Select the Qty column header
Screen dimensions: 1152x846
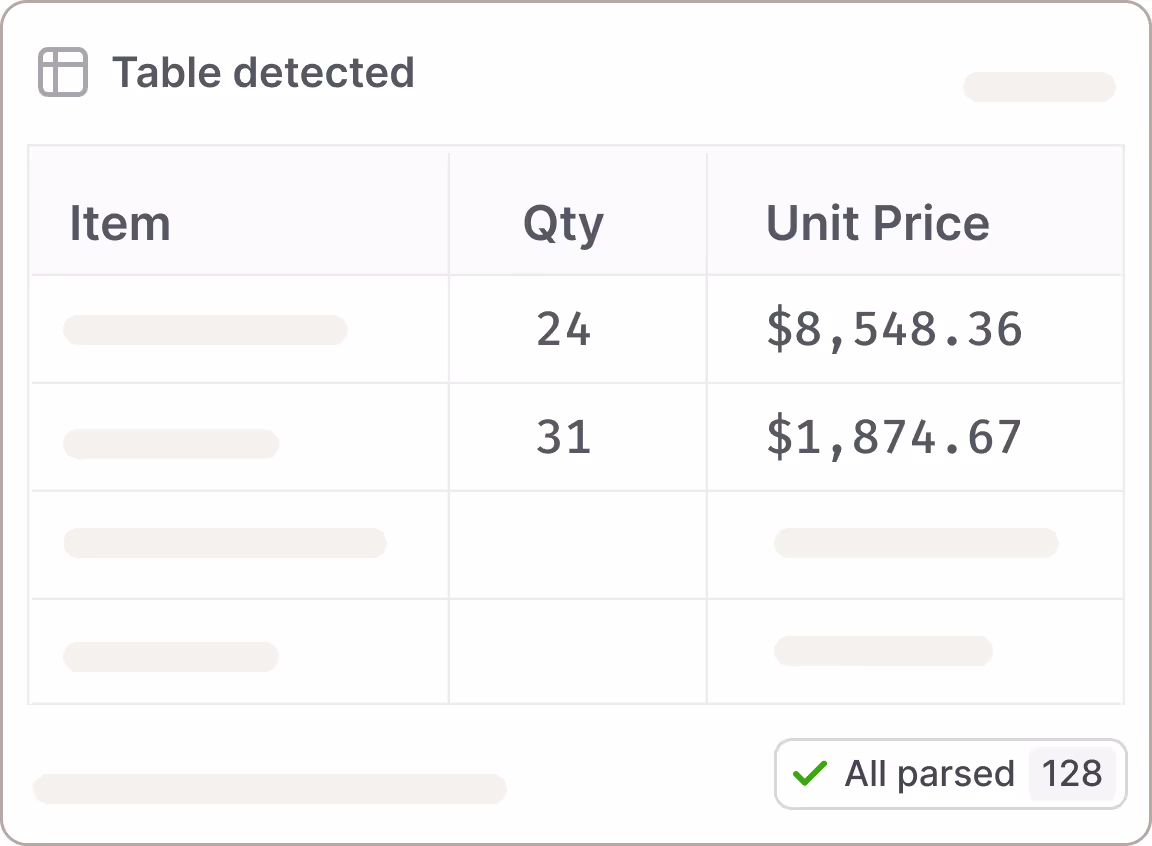pyautogui.click(x=563, y=223)
